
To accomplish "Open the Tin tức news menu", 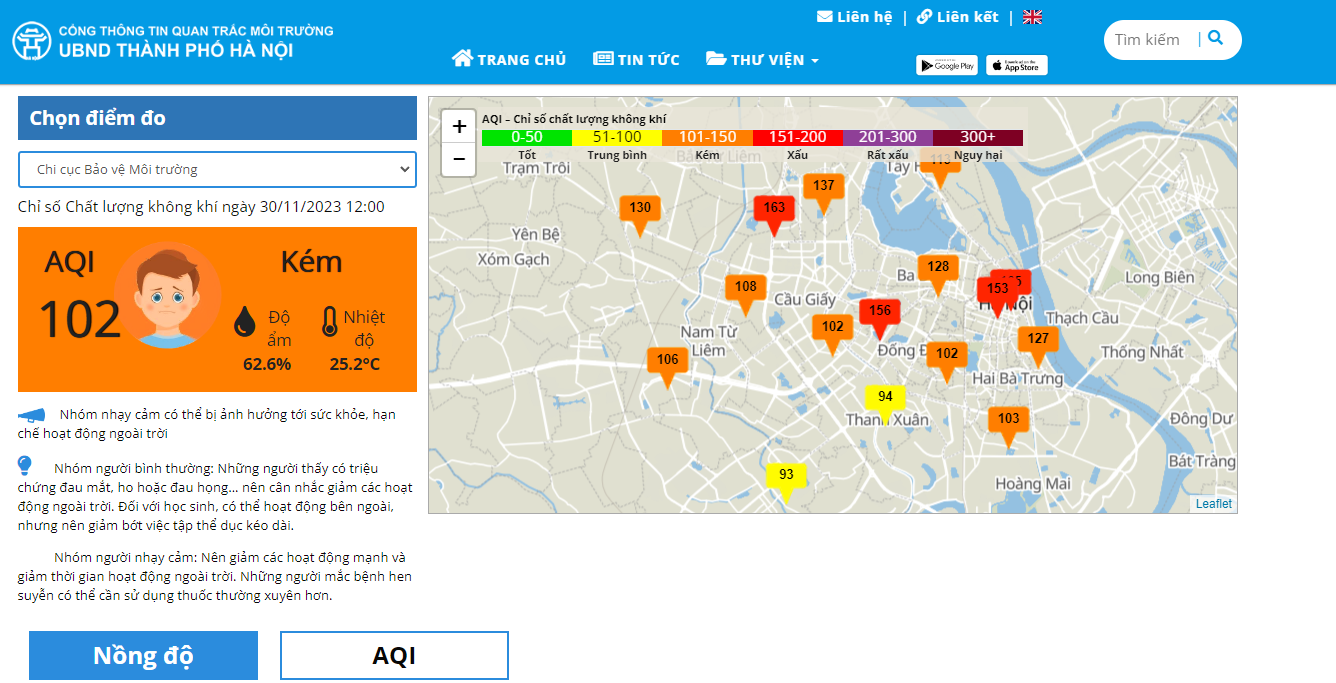I will pos(636,60).
